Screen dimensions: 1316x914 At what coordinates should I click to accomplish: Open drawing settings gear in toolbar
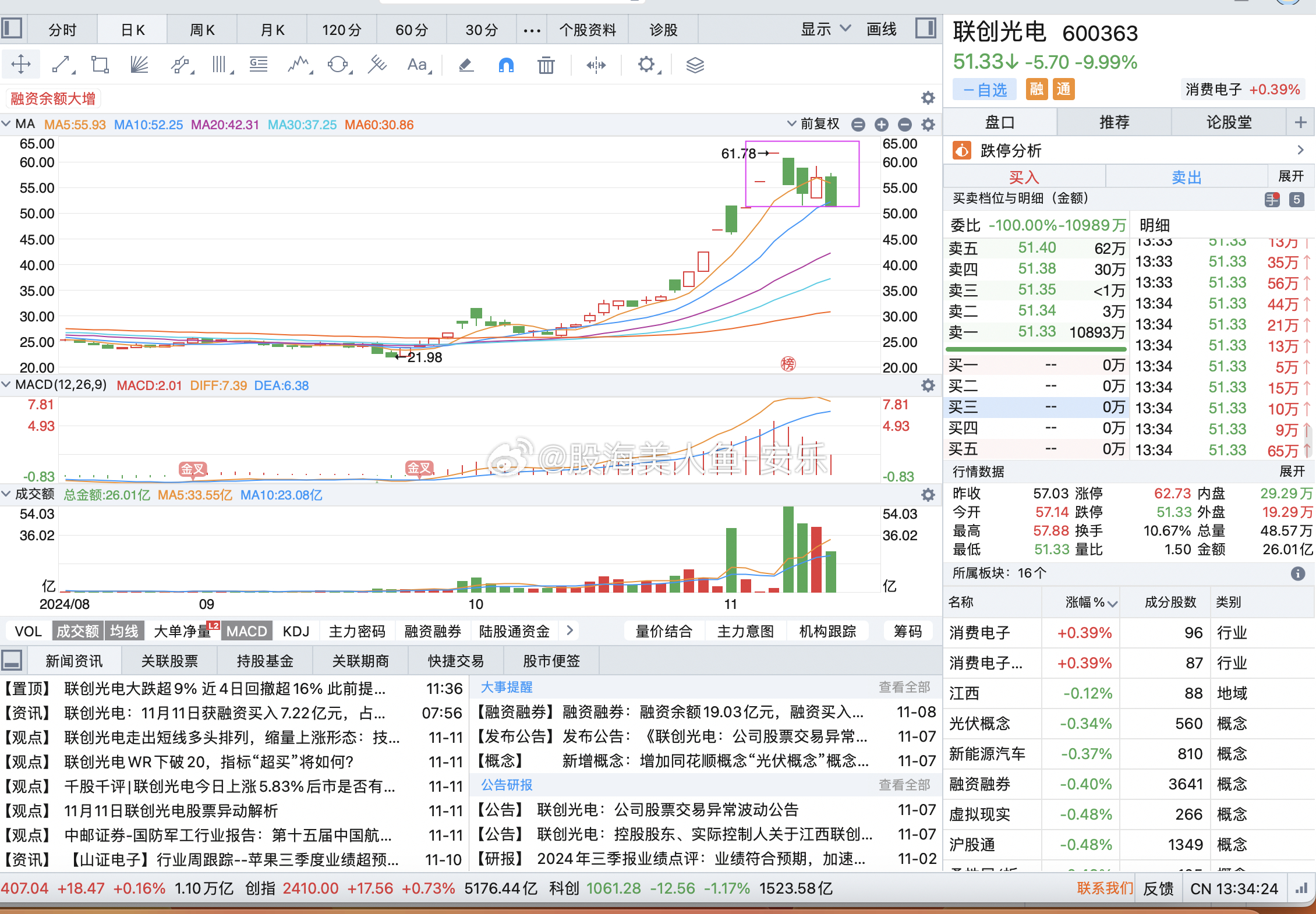point(647,65)
